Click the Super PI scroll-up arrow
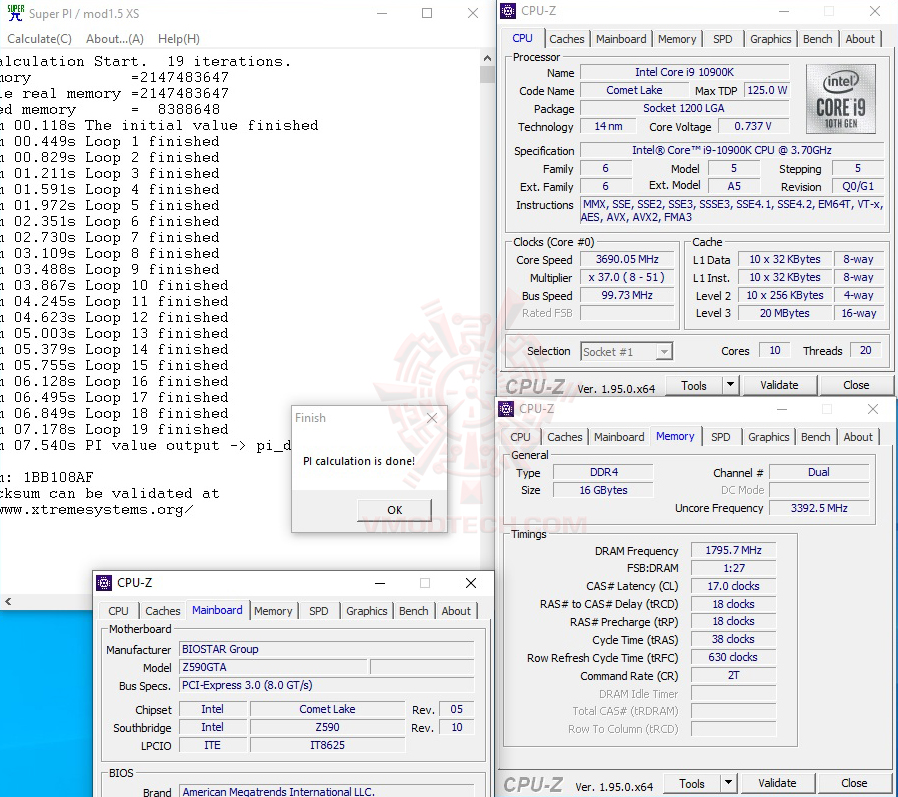This screenshot has width=898, height=797. click(x=487, y=58)
